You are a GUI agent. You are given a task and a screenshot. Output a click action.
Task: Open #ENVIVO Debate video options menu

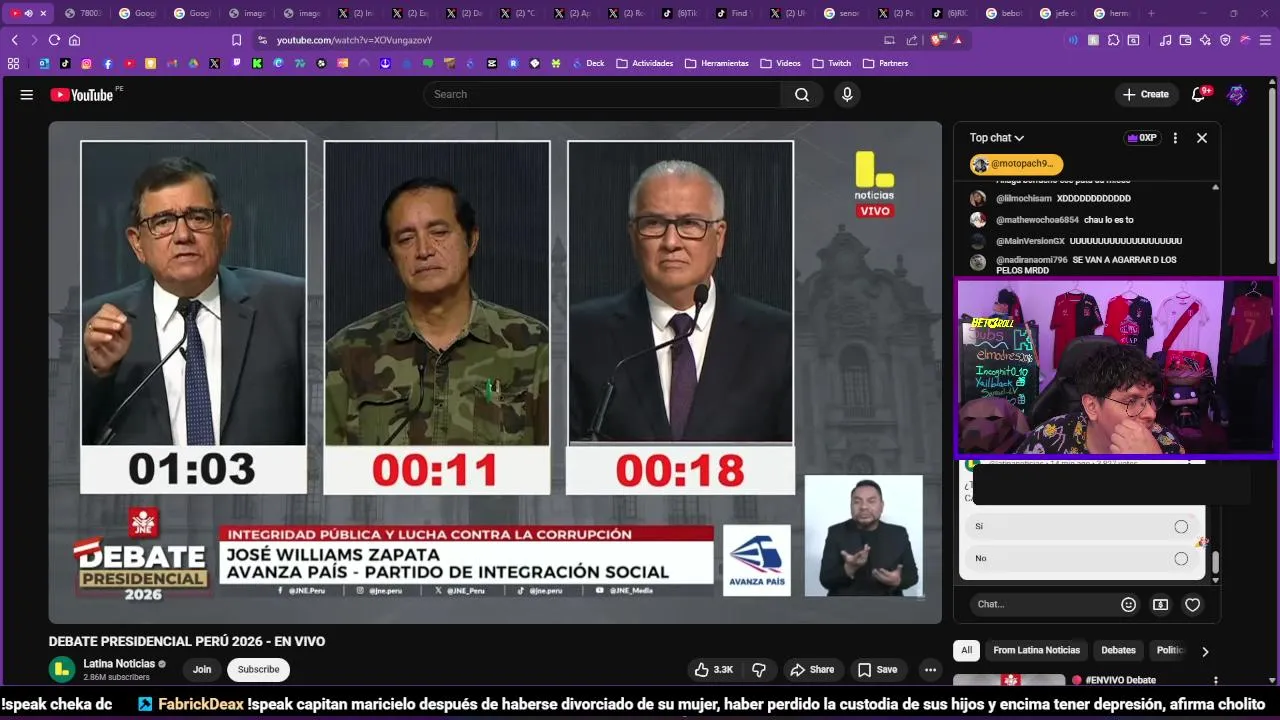coord(1216,681)
